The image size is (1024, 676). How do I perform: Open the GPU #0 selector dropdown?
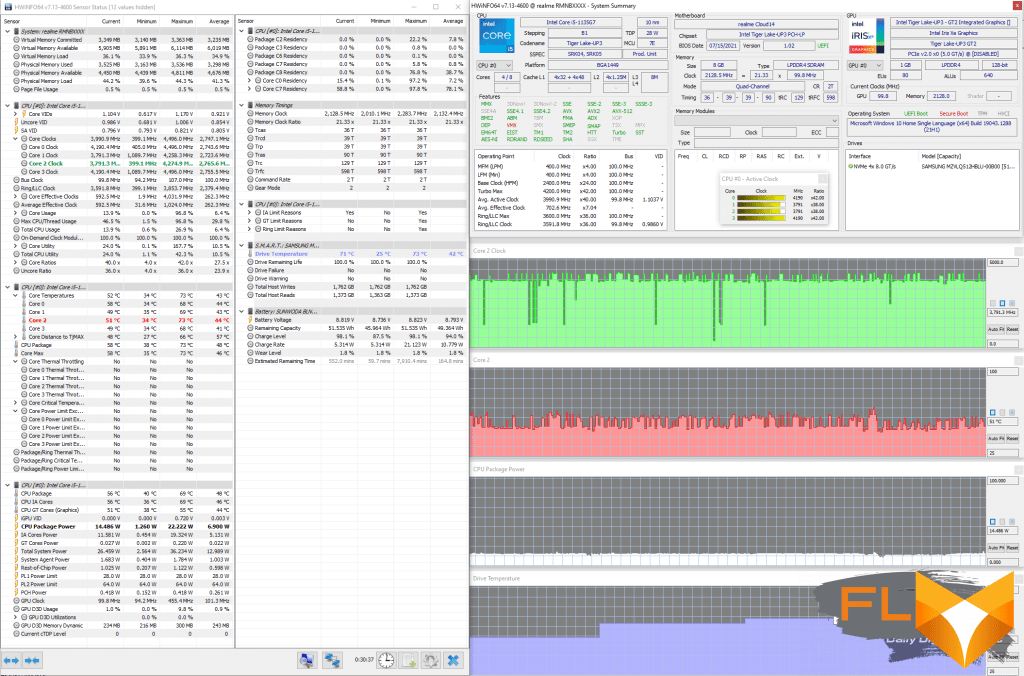(863, 64)
